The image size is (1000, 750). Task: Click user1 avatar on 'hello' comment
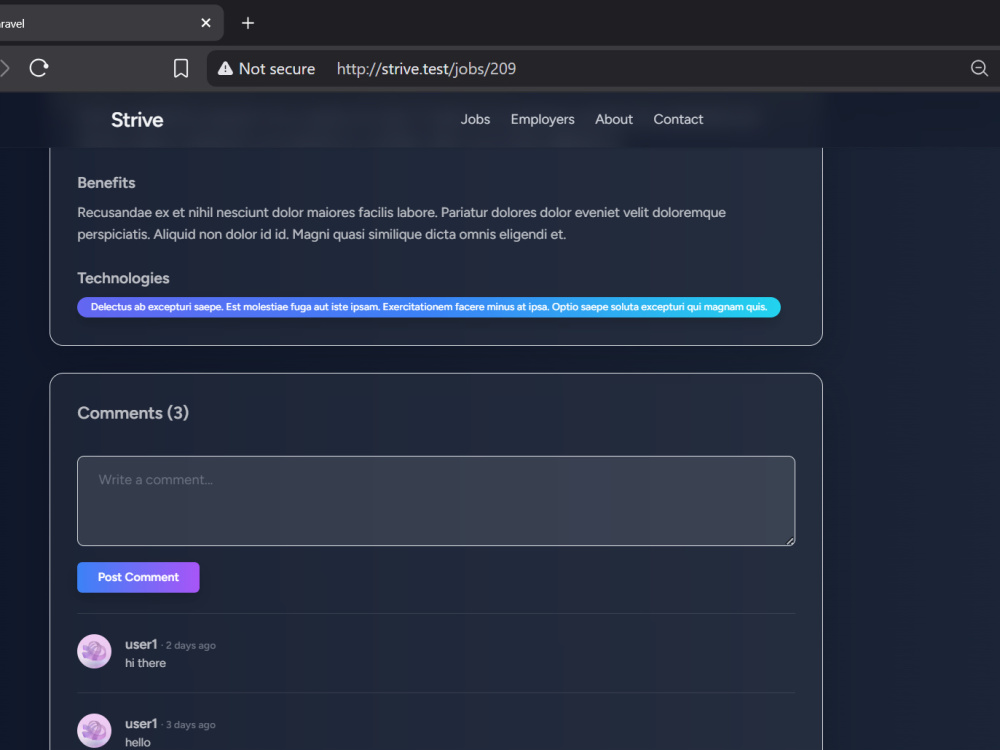(x=94, y=730)
